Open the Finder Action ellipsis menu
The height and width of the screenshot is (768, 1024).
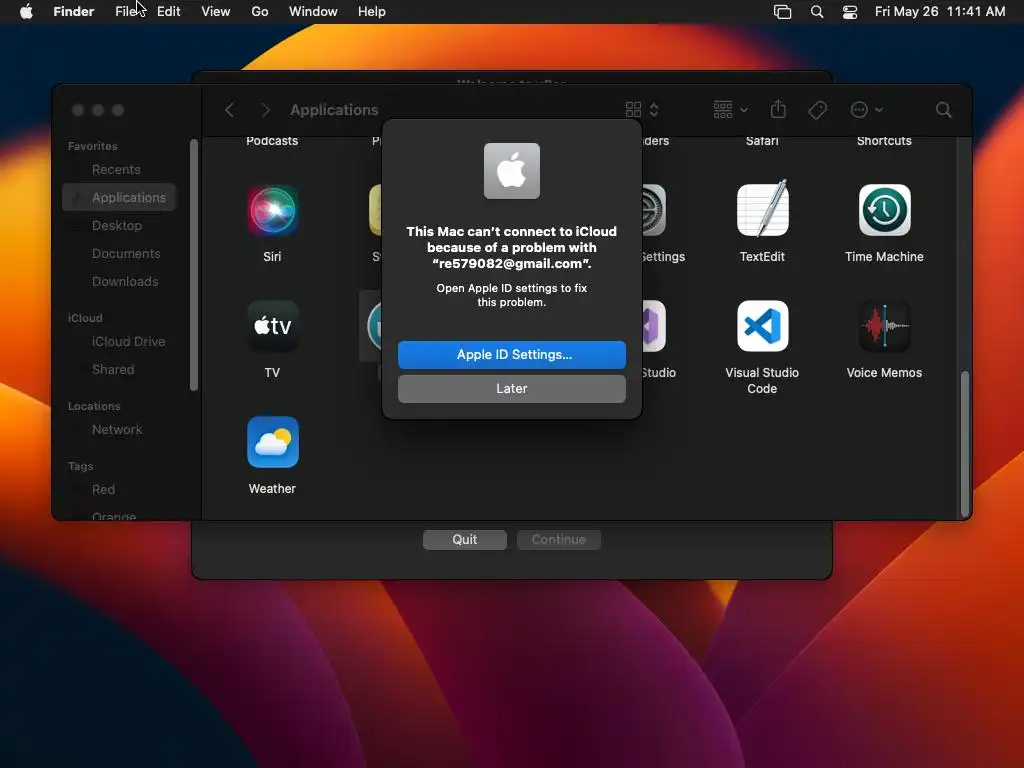(x=867, y=110)
